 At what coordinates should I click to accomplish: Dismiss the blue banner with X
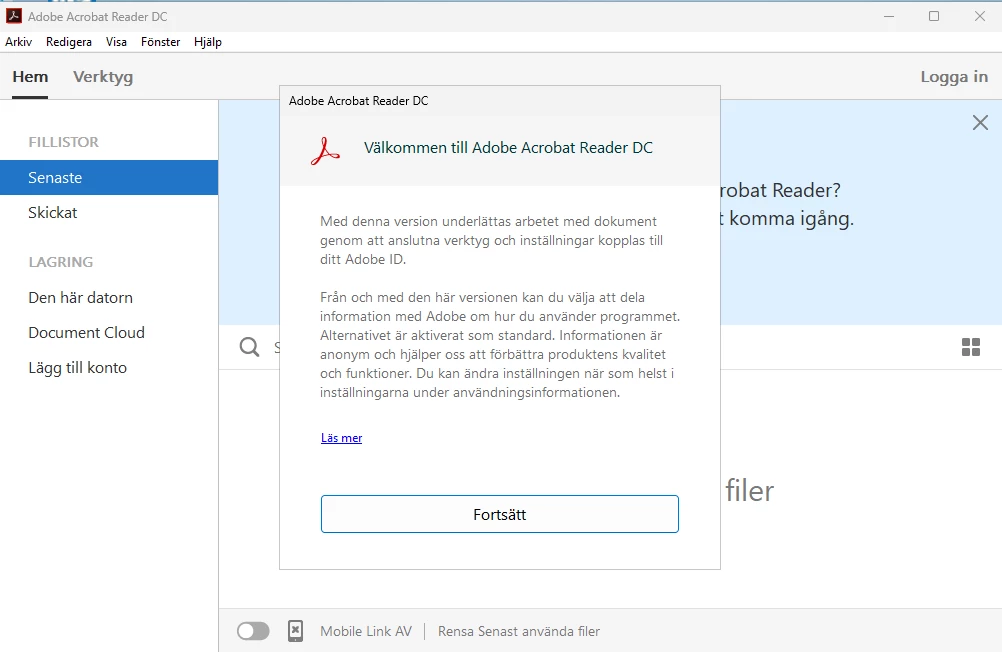tap(980, 123)
